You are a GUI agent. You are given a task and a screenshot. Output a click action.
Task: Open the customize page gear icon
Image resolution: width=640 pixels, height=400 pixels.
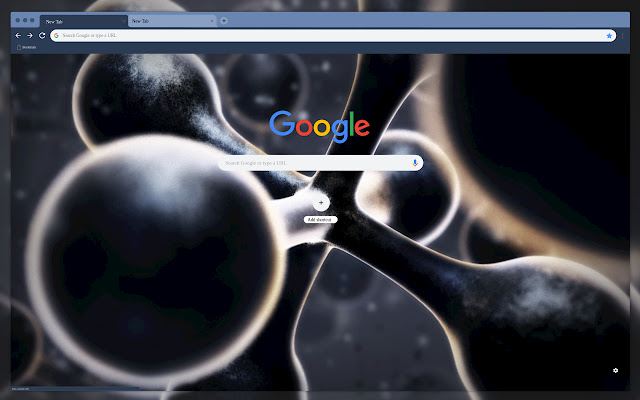[x=616, y=370]
